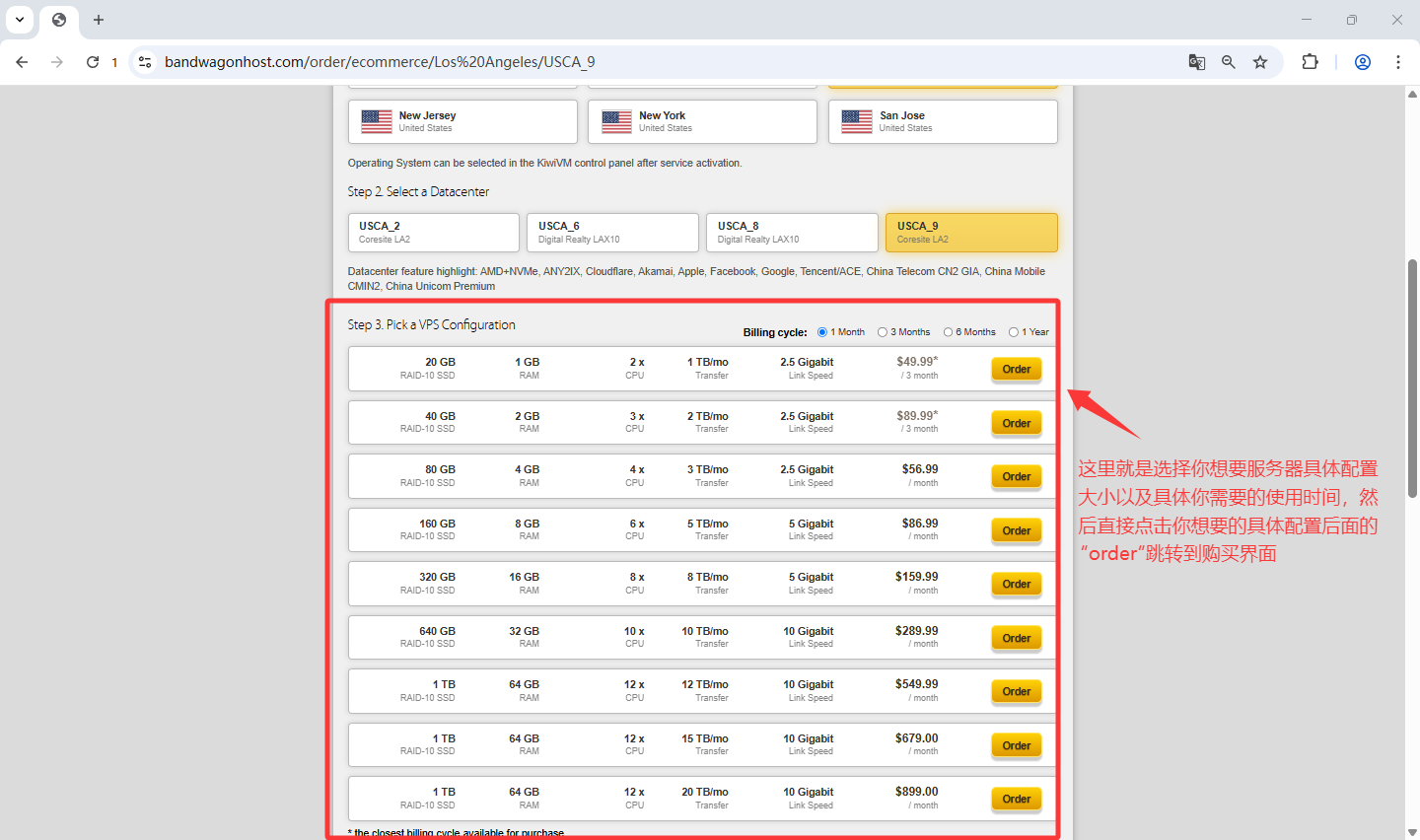View site information icon beside the URL
1420x840 pixels.
(x=145, y=62)
